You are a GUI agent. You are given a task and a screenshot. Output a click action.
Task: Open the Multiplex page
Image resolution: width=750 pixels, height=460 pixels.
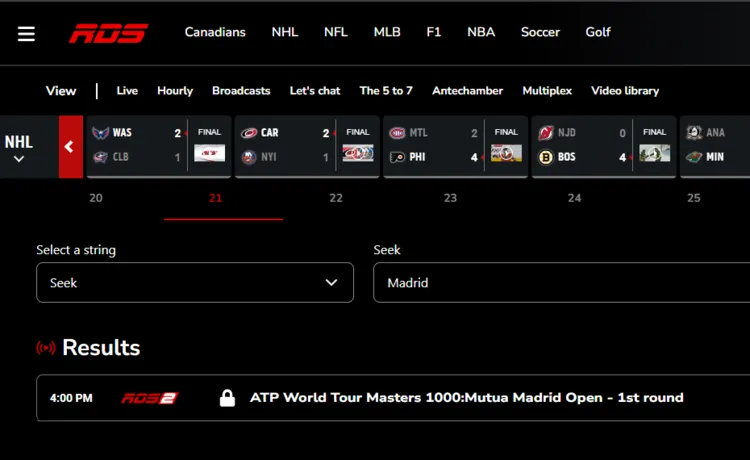click(x=547, y=91)
